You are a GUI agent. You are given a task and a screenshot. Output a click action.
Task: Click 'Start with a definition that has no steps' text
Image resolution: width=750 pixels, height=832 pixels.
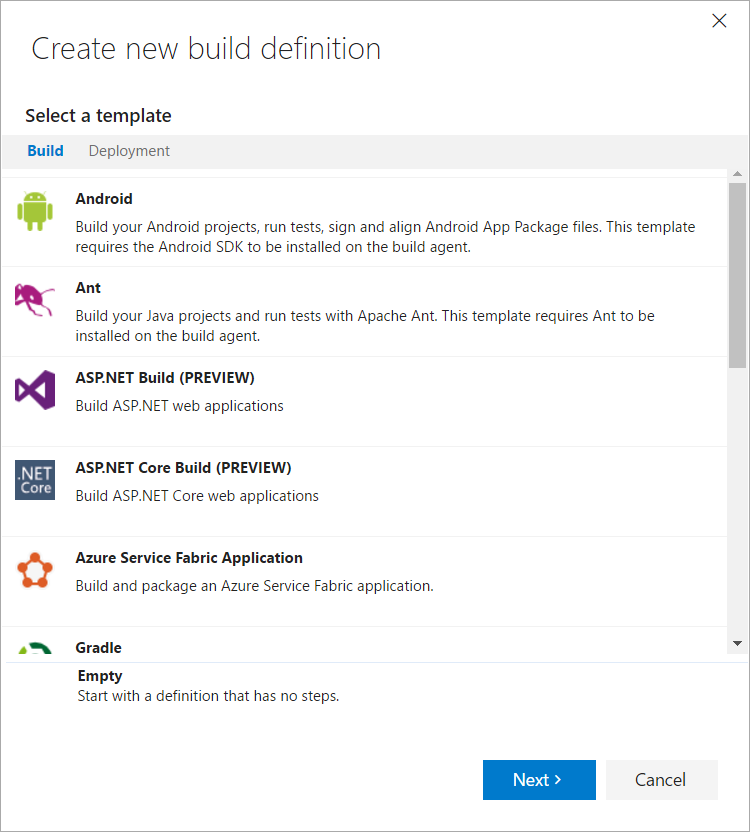[208, 696]
